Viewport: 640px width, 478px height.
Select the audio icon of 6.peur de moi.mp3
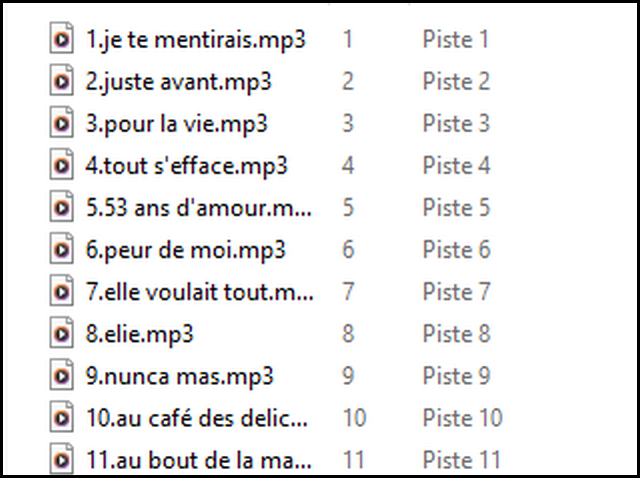point(62,250)
